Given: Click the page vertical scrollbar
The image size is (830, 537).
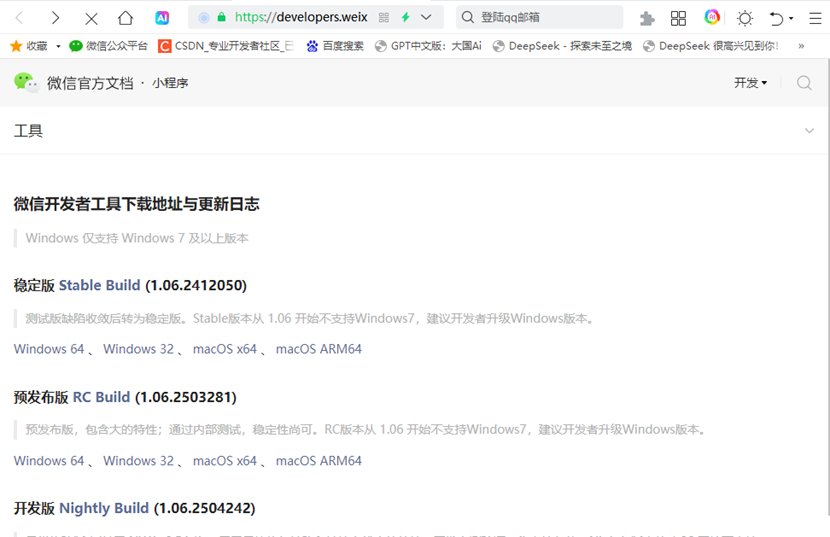Looking at the screenshot, I should point(827,286).
